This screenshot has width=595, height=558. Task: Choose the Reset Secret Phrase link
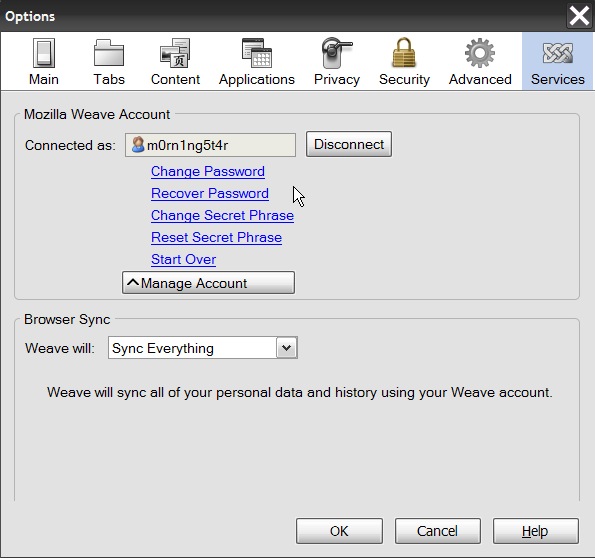(x=216, y=237)
